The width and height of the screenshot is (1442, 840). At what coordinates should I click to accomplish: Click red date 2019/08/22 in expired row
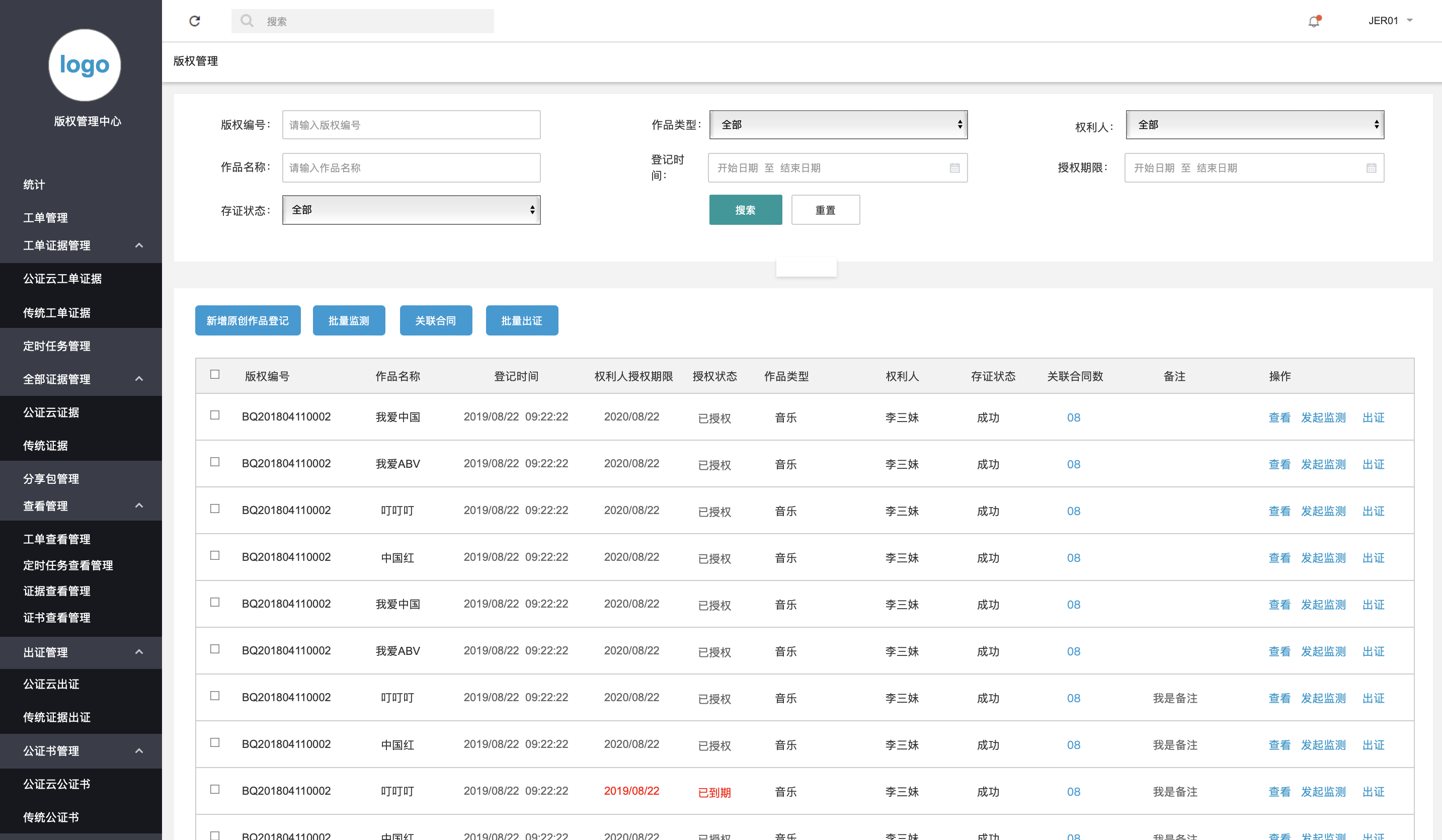click(632, 791)
